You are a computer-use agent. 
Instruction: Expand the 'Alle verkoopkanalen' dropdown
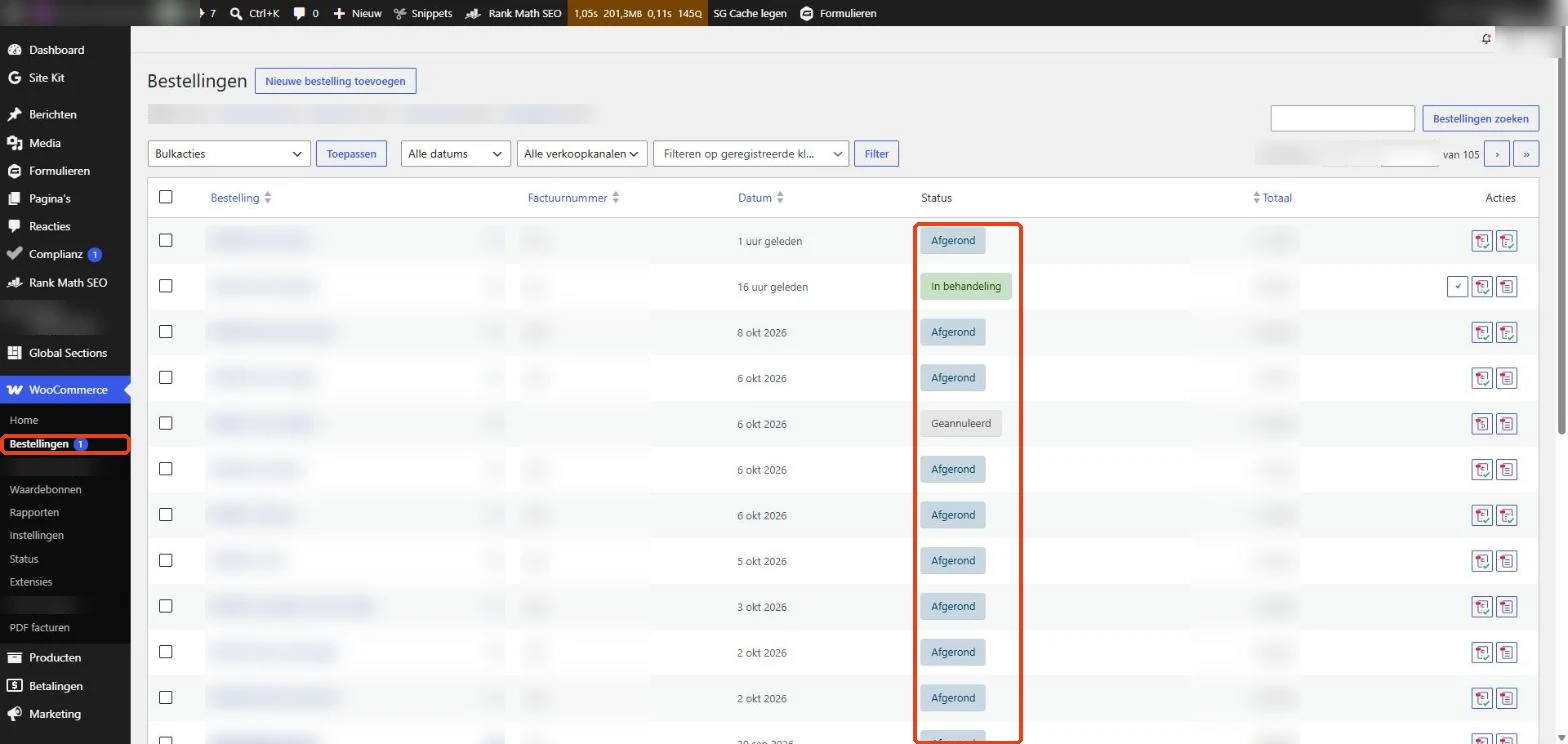(x=582, y=154)
